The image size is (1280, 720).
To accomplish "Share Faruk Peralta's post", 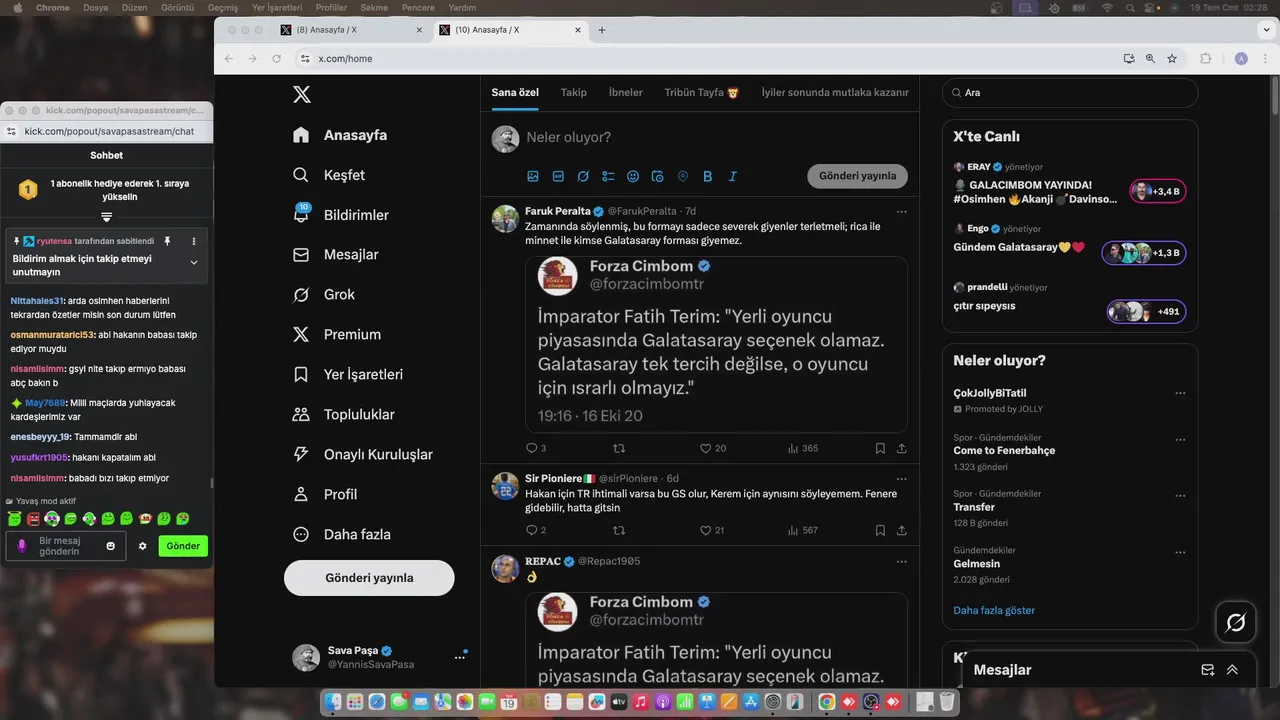I will pyautogui.click(x=902, y=448).
